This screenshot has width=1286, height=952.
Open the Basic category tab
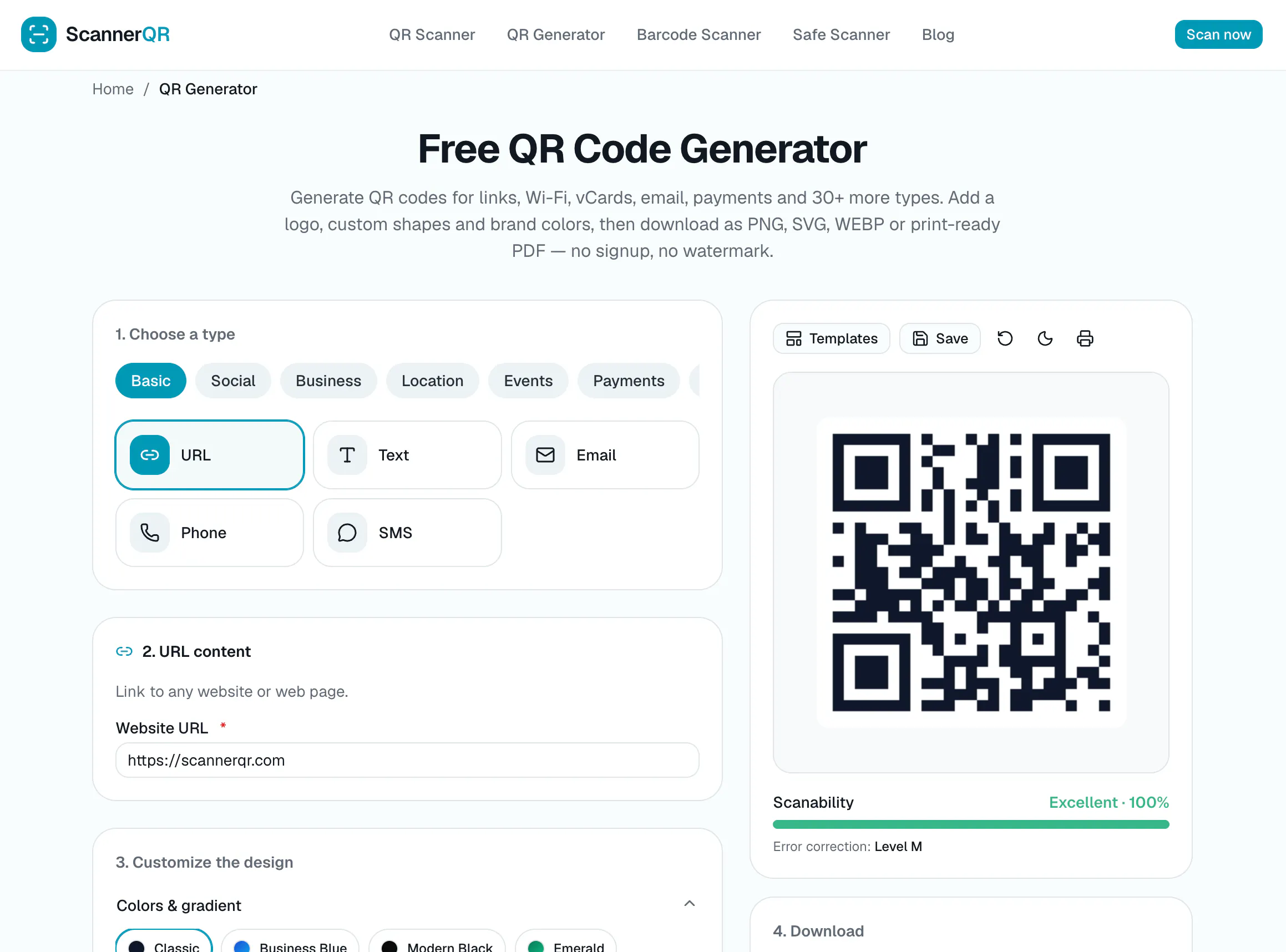coord(150,381)
